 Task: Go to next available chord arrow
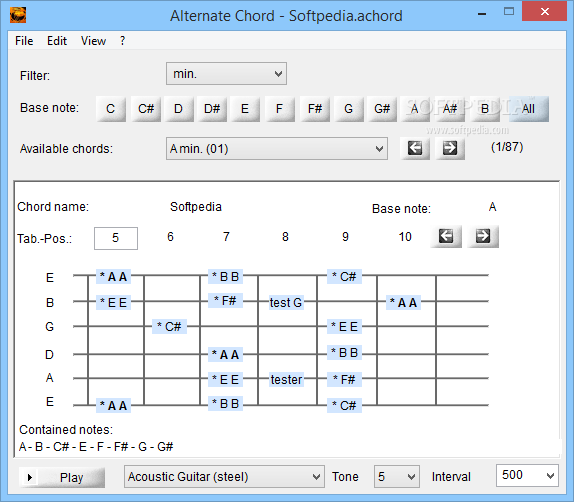[x=450, y=148]
